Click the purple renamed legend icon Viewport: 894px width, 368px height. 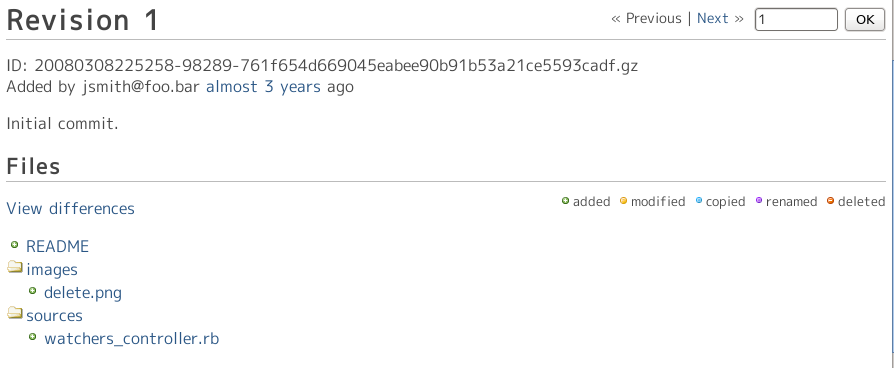click(759, 201)
